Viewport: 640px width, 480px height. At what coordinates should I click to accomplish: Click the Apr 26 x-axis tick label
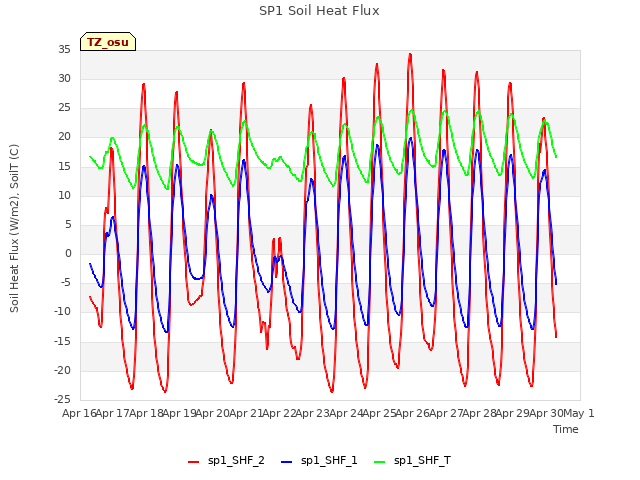pyautogui.click(x=413, y=413)
